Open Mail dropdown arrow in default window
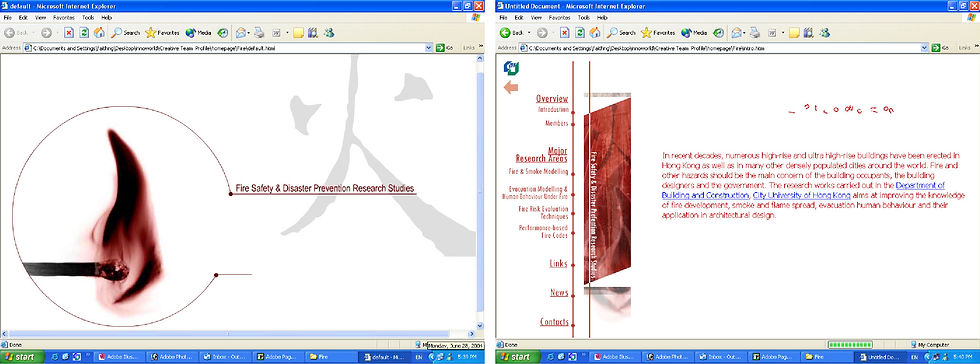Screen dimensions: 980x364 tap(249, 33)
